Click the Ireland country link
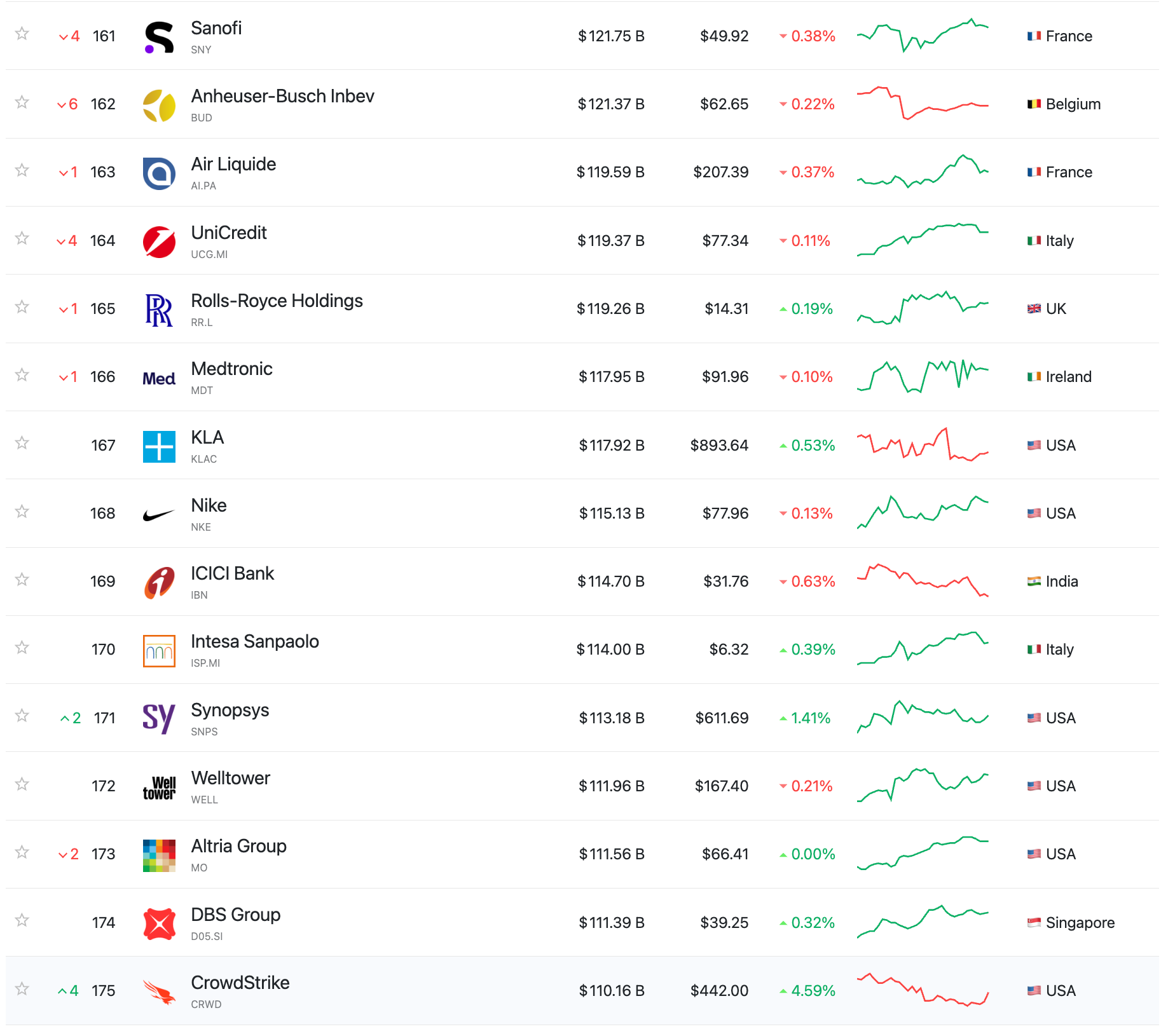Image resolution: width=1161 pixels, height=1036 pixels. pyautogui.click(x=1068, y=377)
